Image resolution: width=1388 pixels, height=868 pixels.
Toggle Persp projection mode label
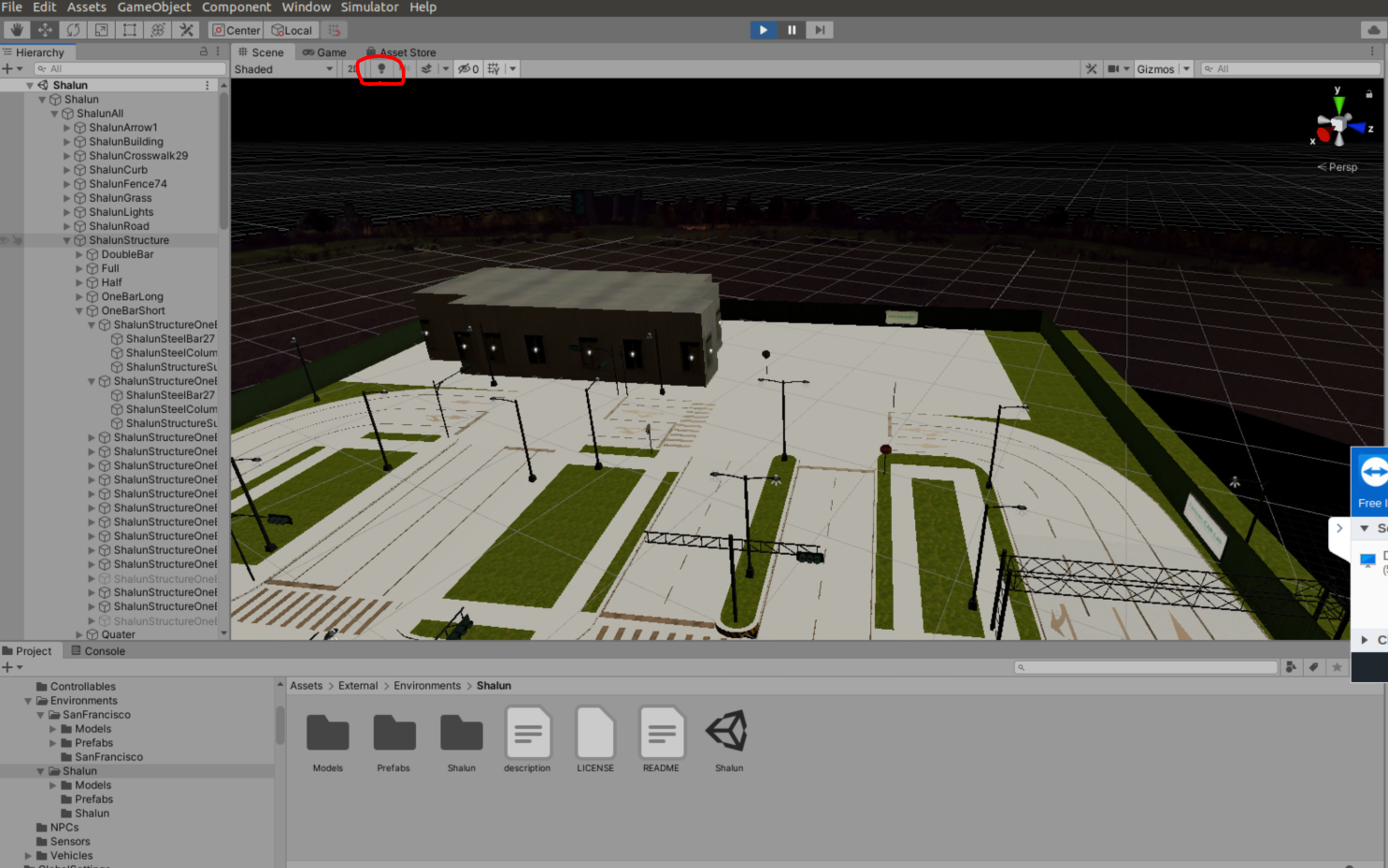point(1338,167)
